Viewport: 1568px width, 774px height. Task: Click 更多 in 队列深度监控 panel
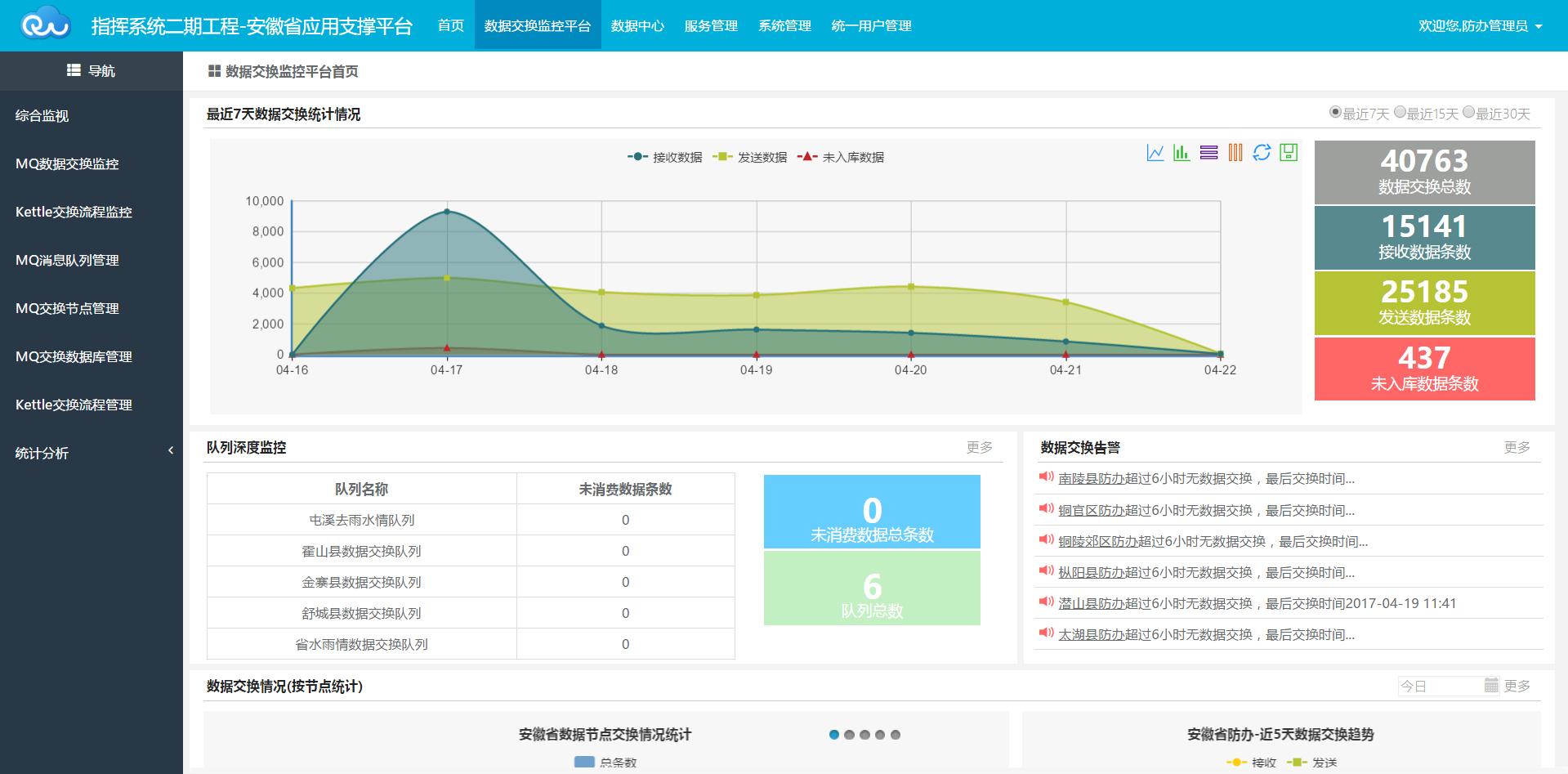pyautogui.click(x=980, y=447)
